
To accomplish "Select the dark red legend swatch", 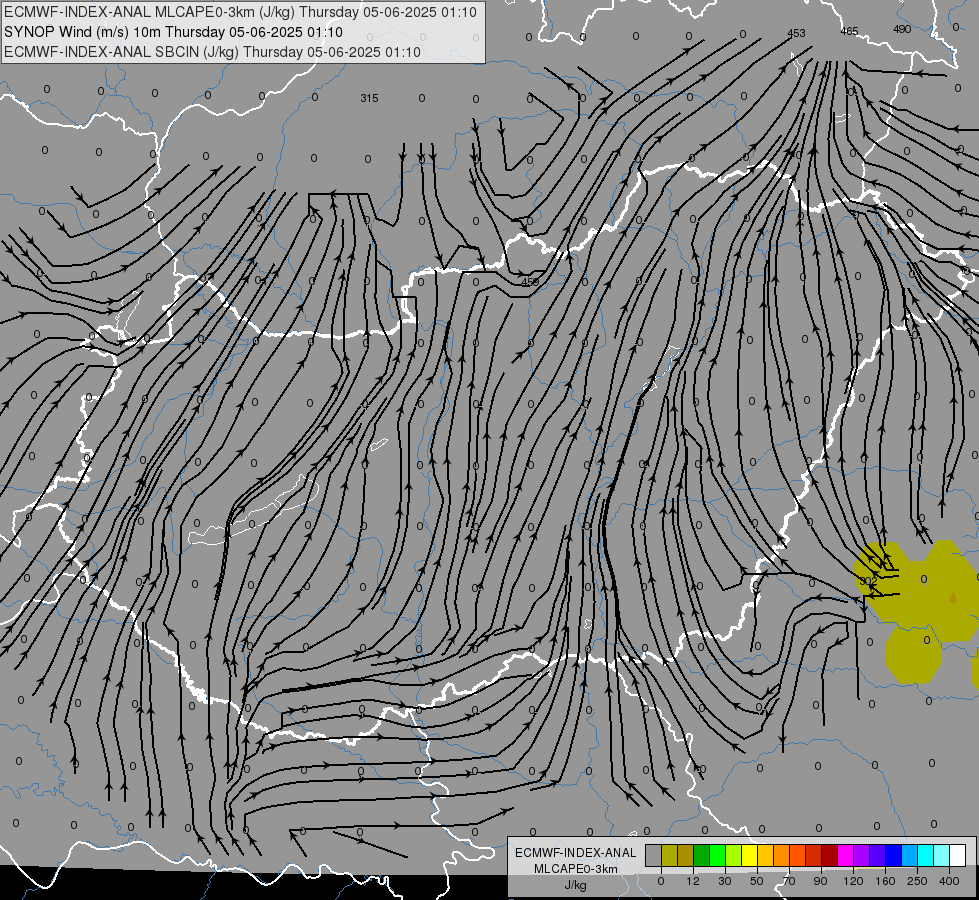I will coord(830,855).
